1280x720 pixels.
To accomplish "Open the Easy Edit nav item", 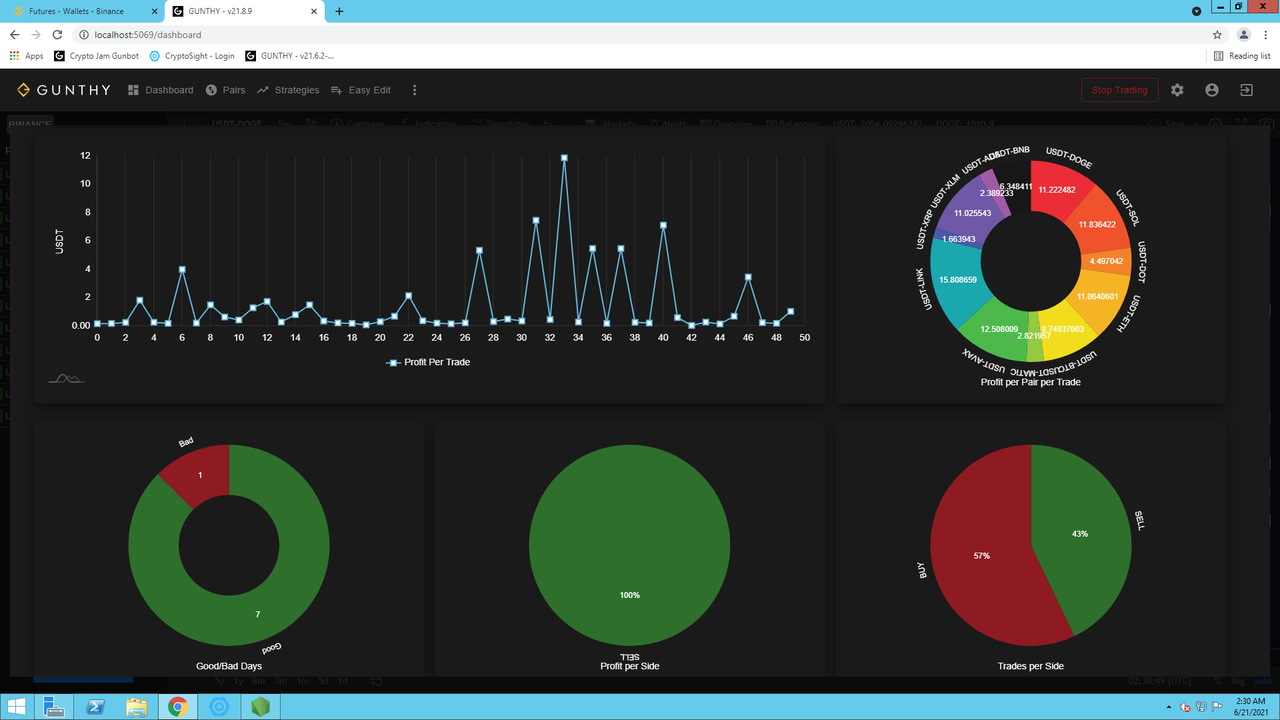I will (x=361, y=90).
